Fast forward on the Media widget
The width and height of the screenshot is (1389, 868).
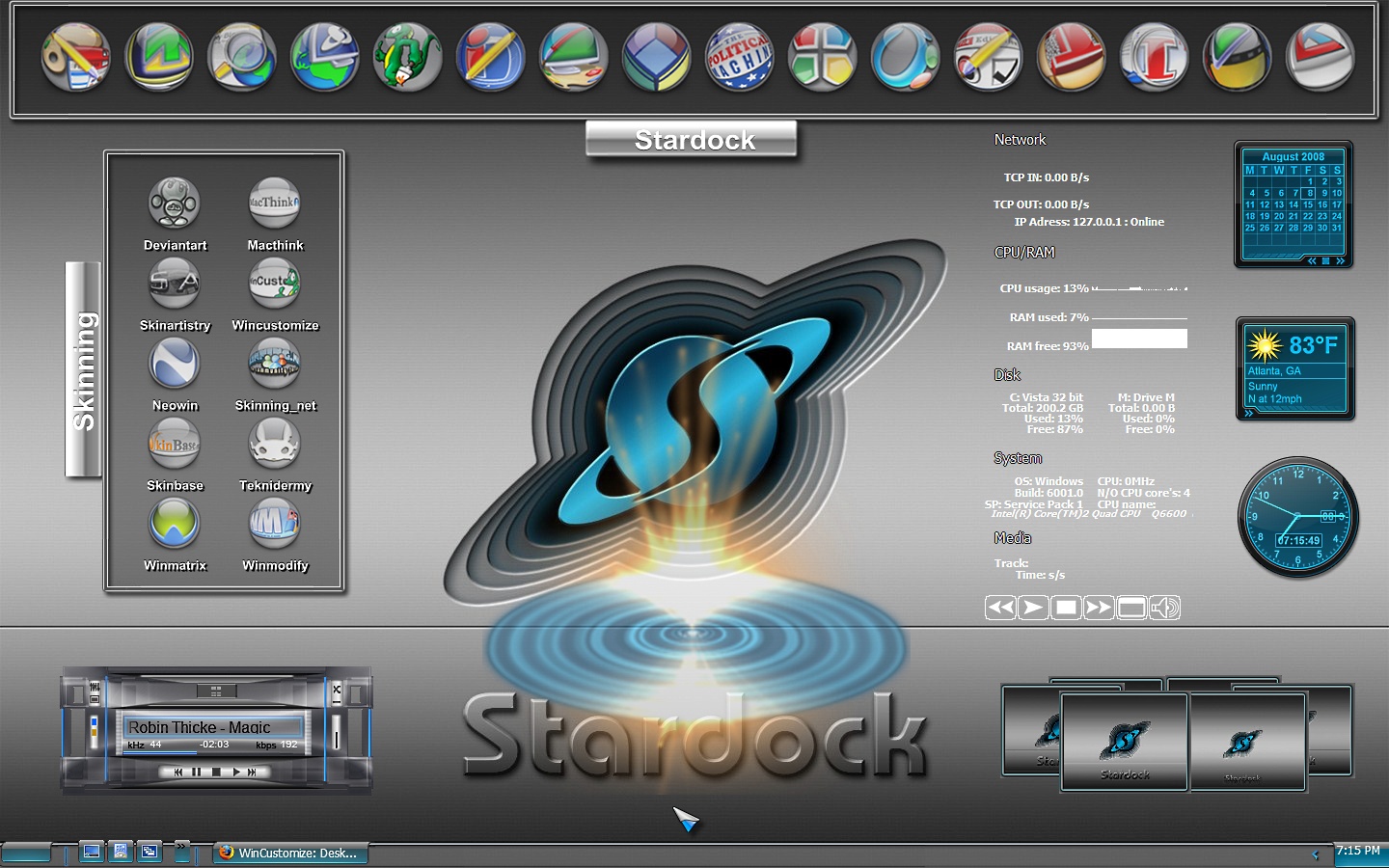pos(1099,608)
